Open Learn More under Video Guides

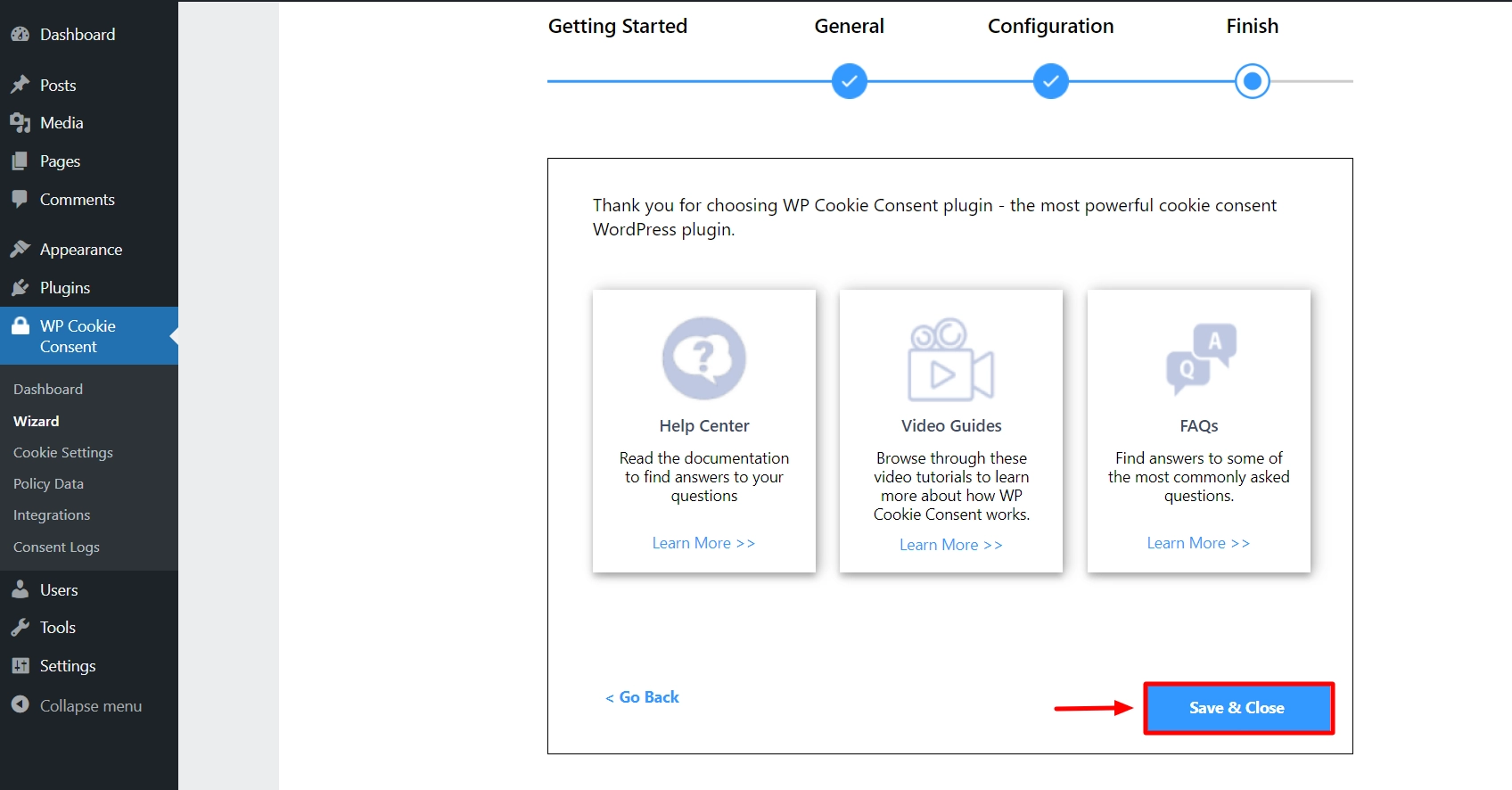(950, 545)
